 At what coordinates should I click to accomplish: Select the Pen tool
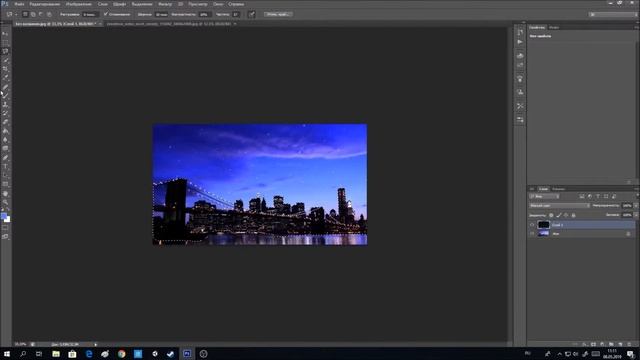click(5, 158)
